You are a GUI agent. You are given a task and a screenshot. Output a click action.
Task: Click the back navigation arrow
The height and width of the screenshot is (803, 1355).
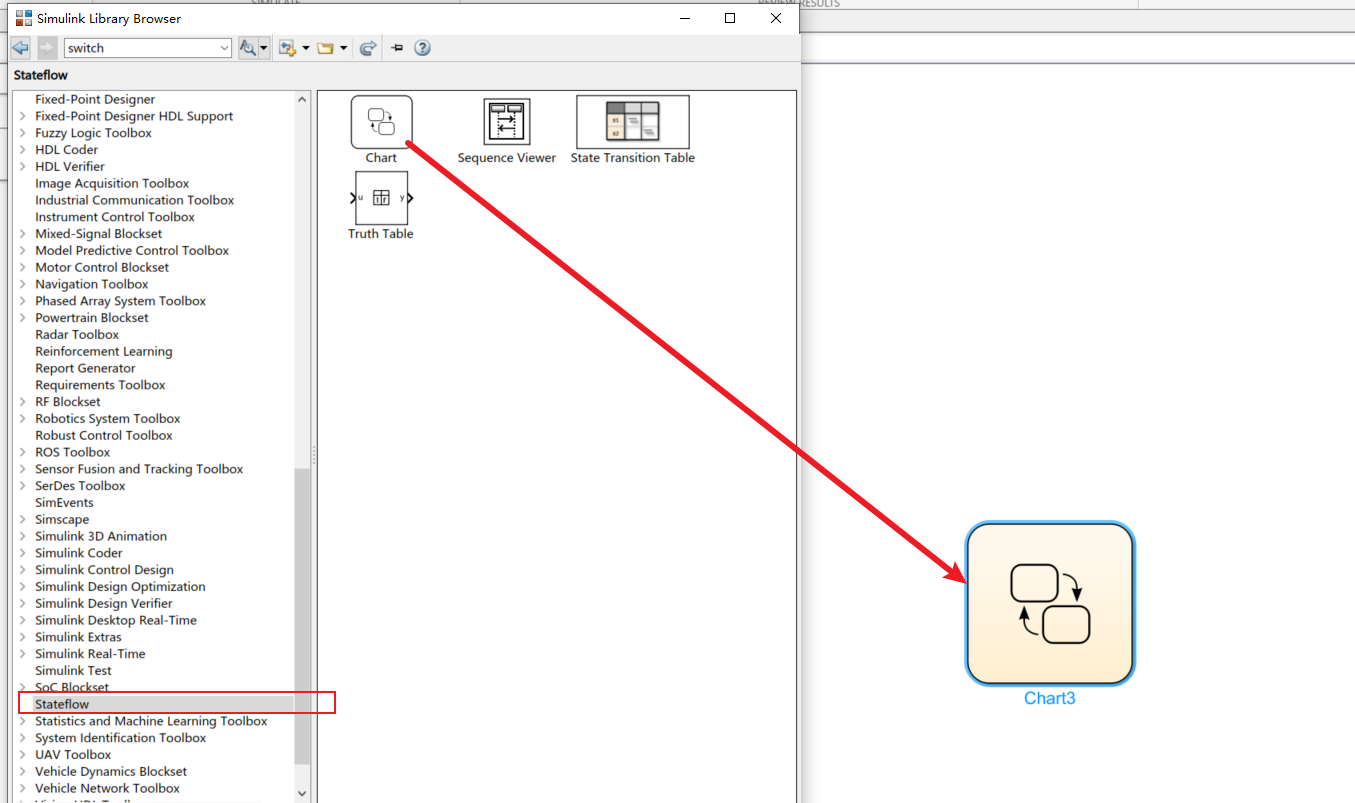(21, 48)
